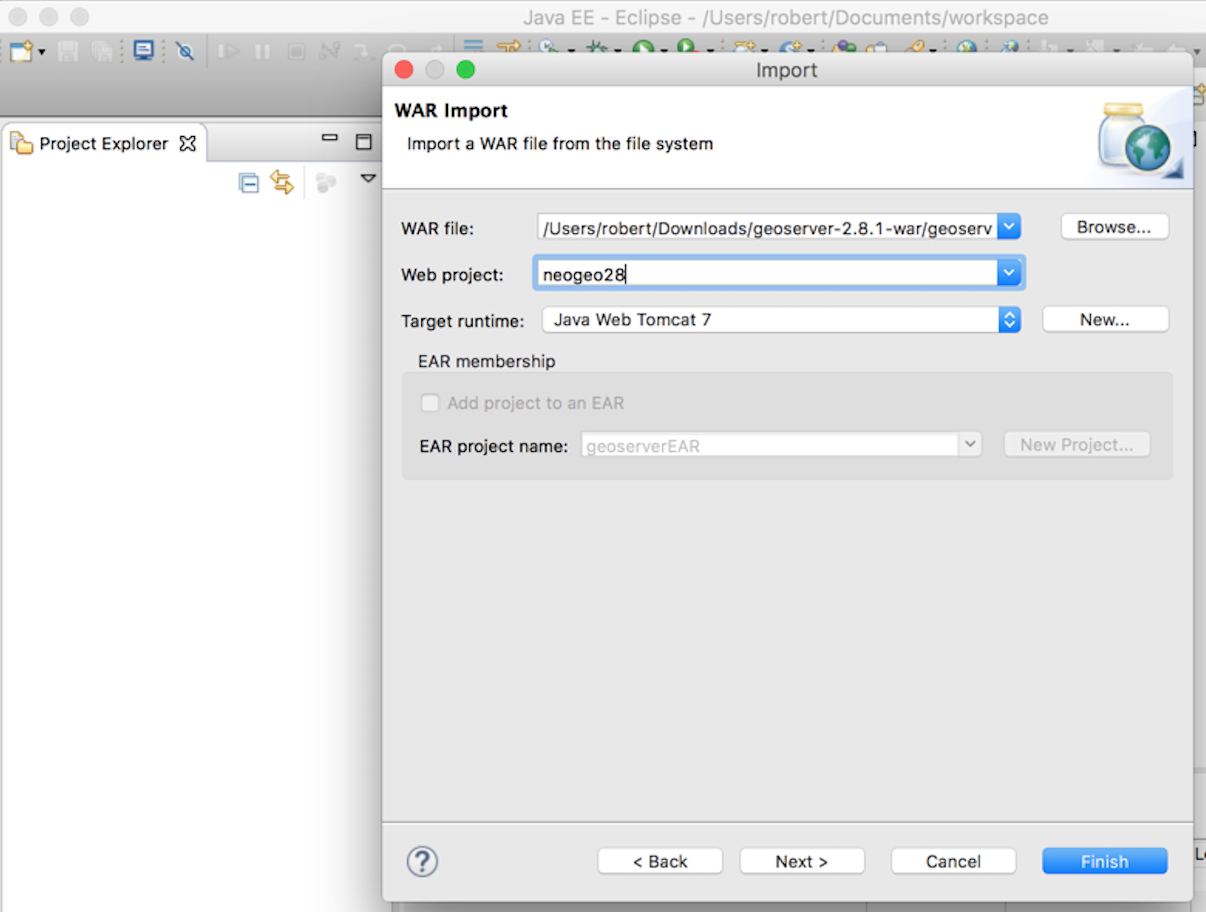
Task: Click the Debug bug toolbar icon
Action: [x=598, y=48]
